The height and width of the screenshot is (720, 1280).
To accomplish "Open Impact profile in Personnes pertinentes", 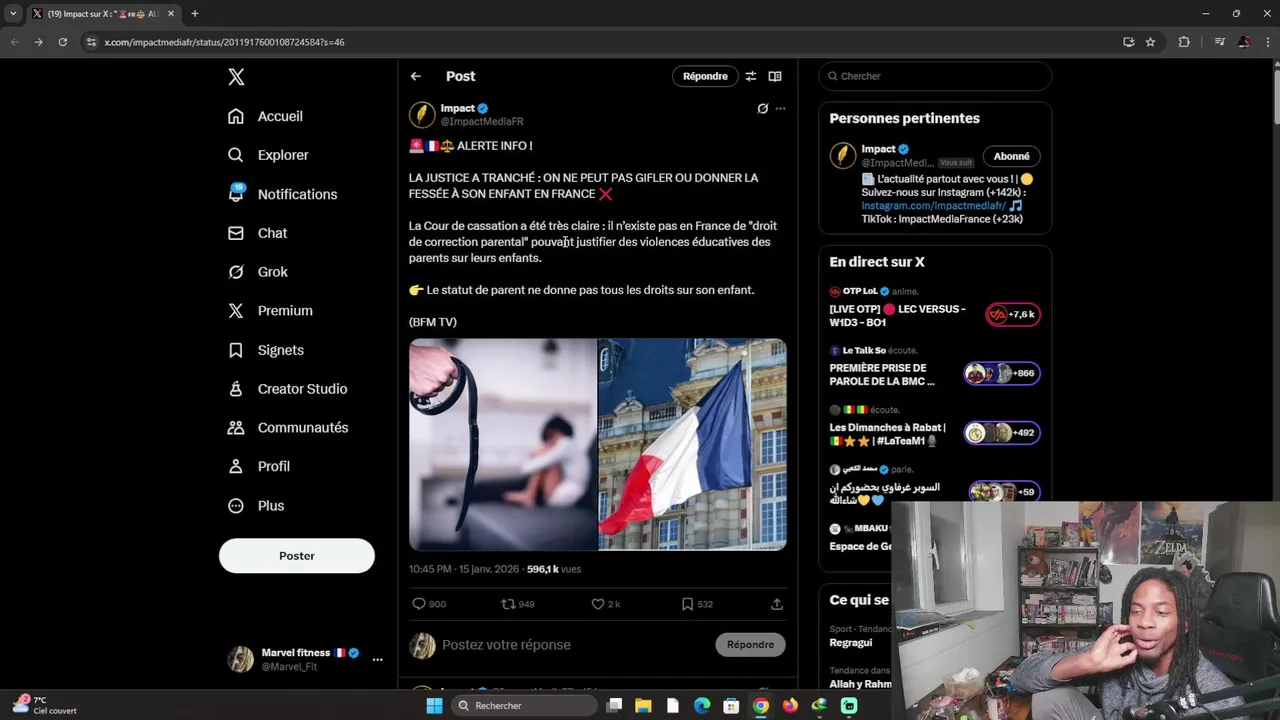I will tap(879, 149).
